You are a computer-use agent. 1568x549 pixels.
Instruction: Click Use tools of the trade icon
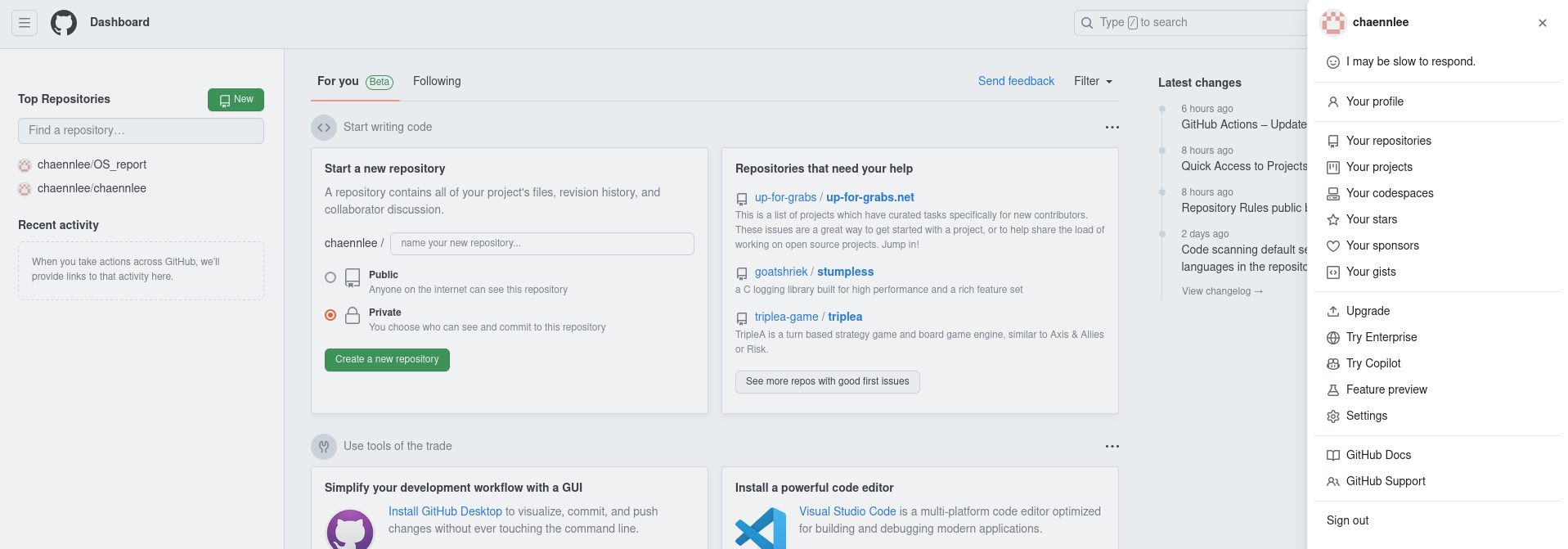(324, 447)
